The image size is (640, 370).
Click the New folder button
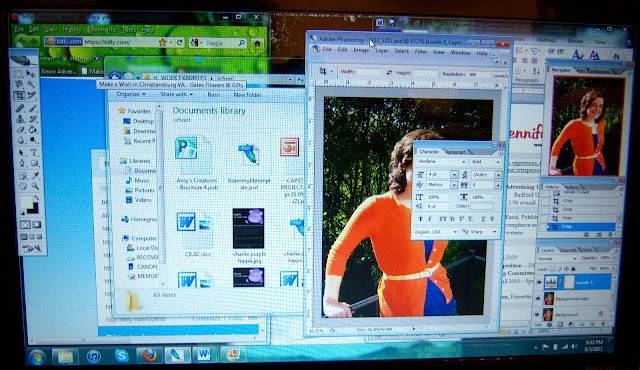(247, 95)
